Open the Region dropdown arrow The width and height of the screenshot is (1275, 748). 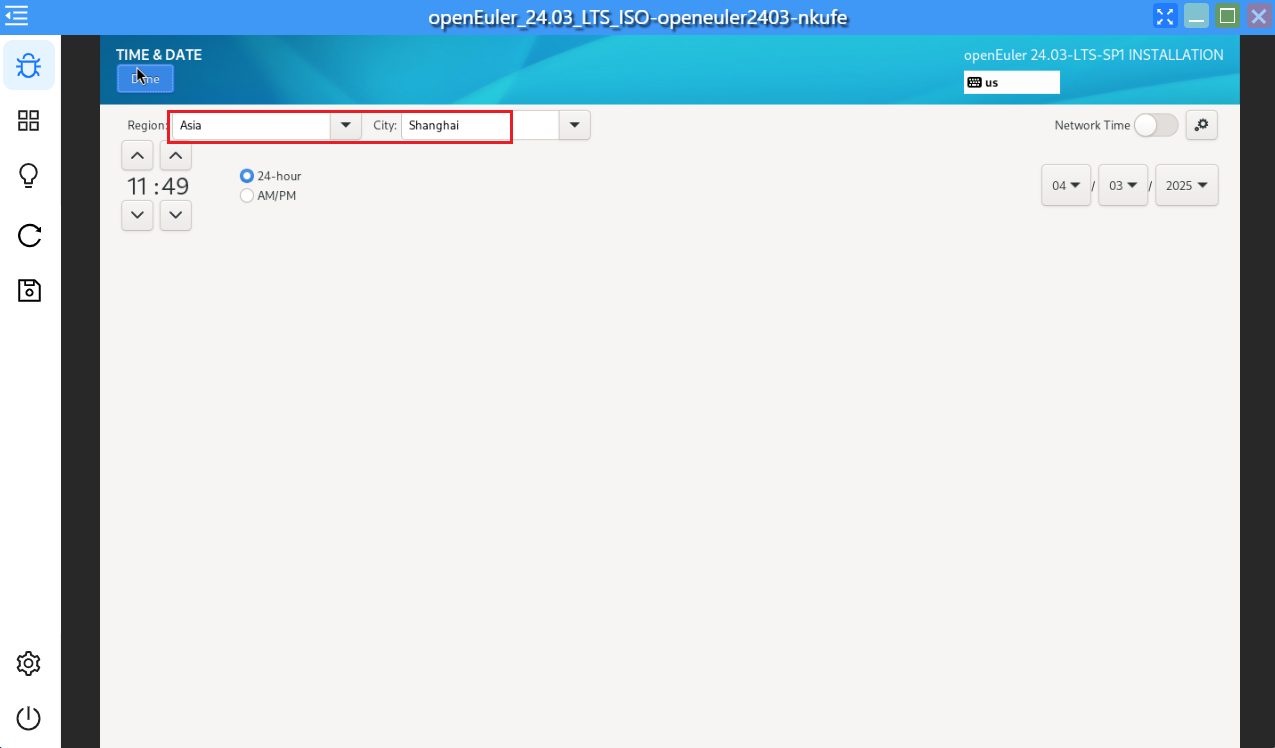tap(346, 125)
